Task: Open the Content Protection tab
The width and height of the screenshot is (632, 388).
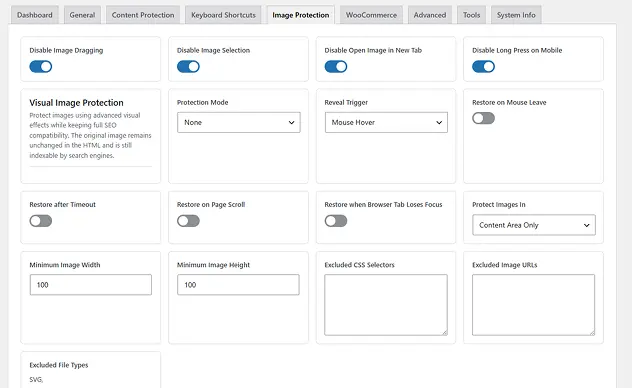Action: [143, 15]
